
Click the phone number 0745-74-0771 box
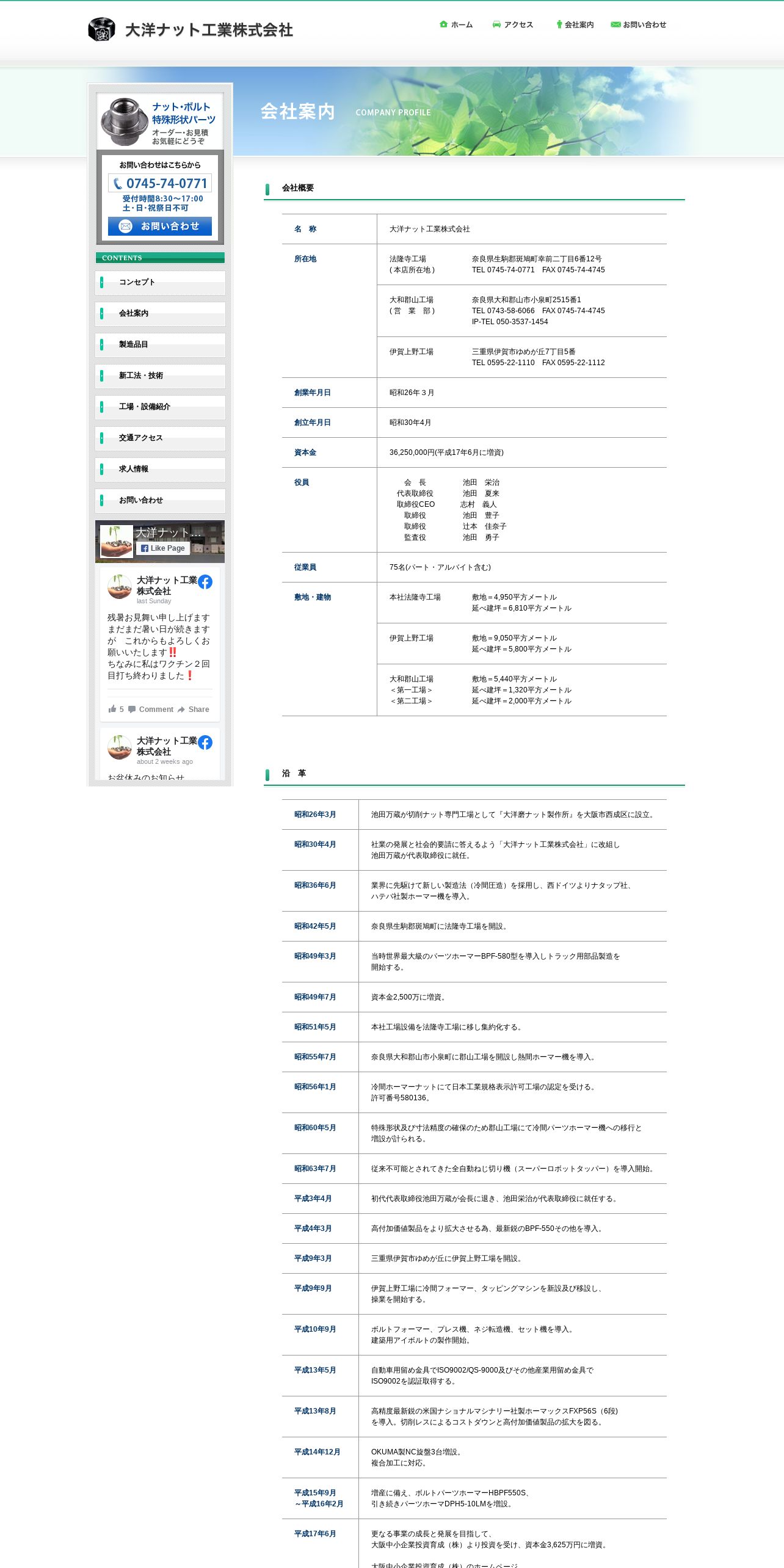[x=160, y=183]
